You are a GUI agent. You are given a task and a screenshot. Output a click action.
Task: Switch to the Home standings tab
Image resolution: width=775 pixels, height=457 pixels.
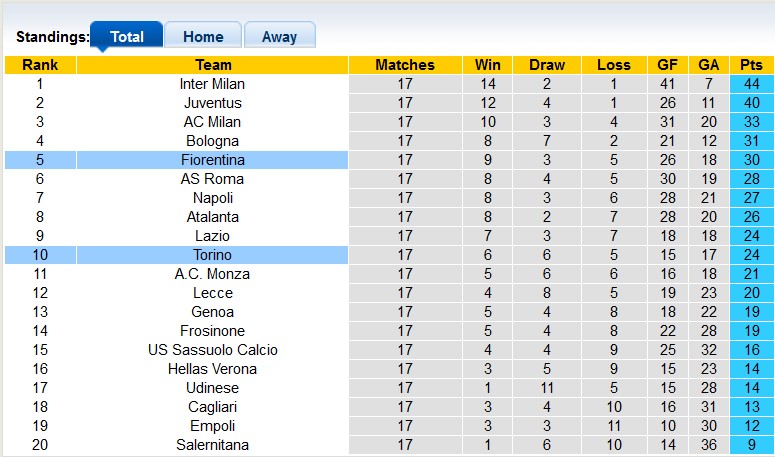(x=203, y=37)
